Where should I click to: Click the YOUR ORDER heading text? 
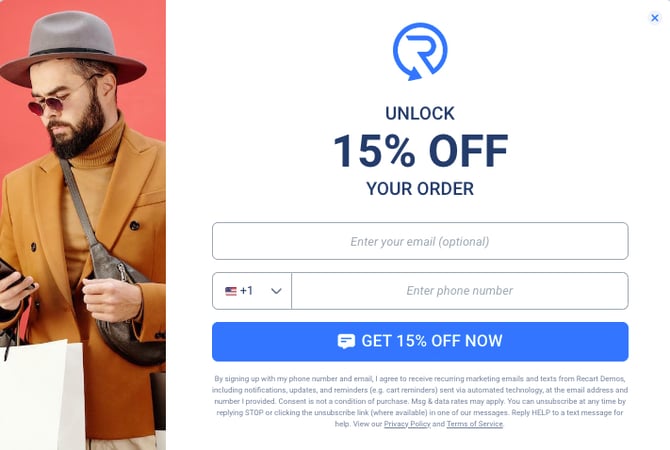pos(420,189)
